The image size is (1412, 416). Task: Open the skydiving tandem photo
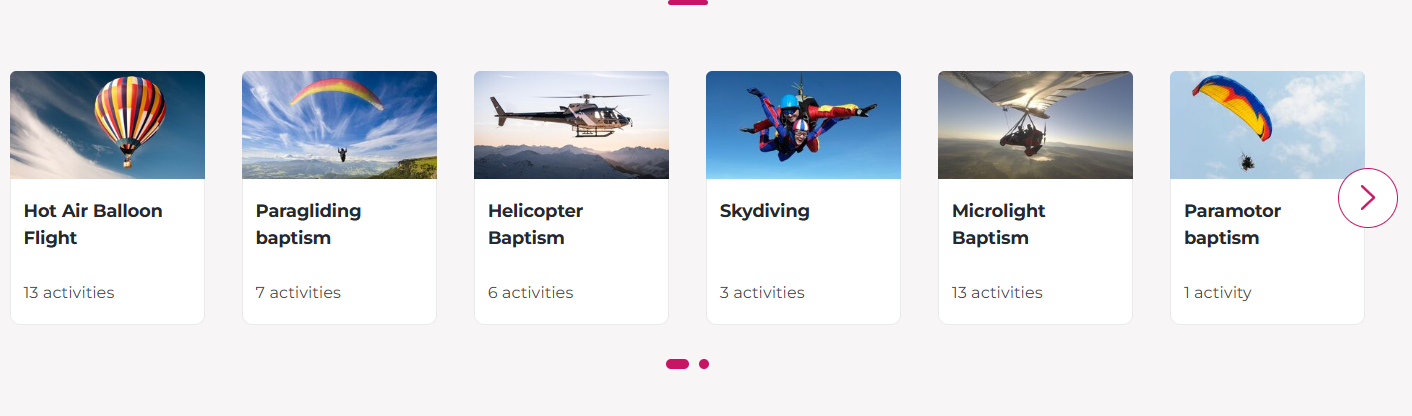[803, 125]
